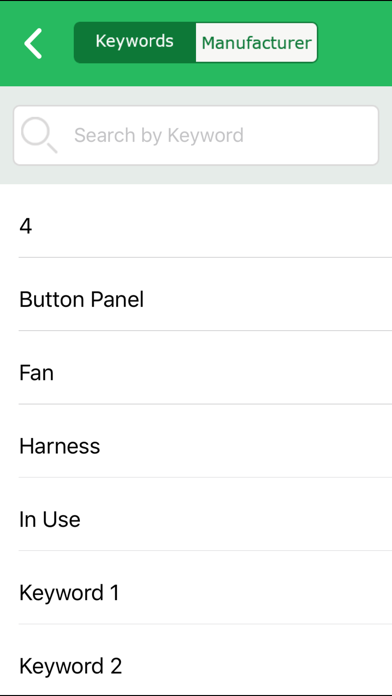The width and height of the screenshot is (392, 696).
Task: Tap the white back arrow
Action: point(33,43)
